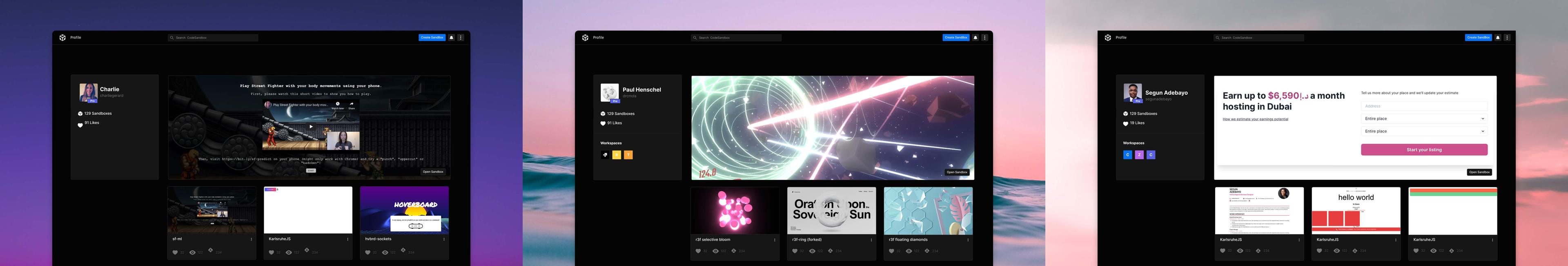Click the fork icon on r3f floating diamonds card
Viewport: 1568px width, 266px height.
tap(927, 251)
